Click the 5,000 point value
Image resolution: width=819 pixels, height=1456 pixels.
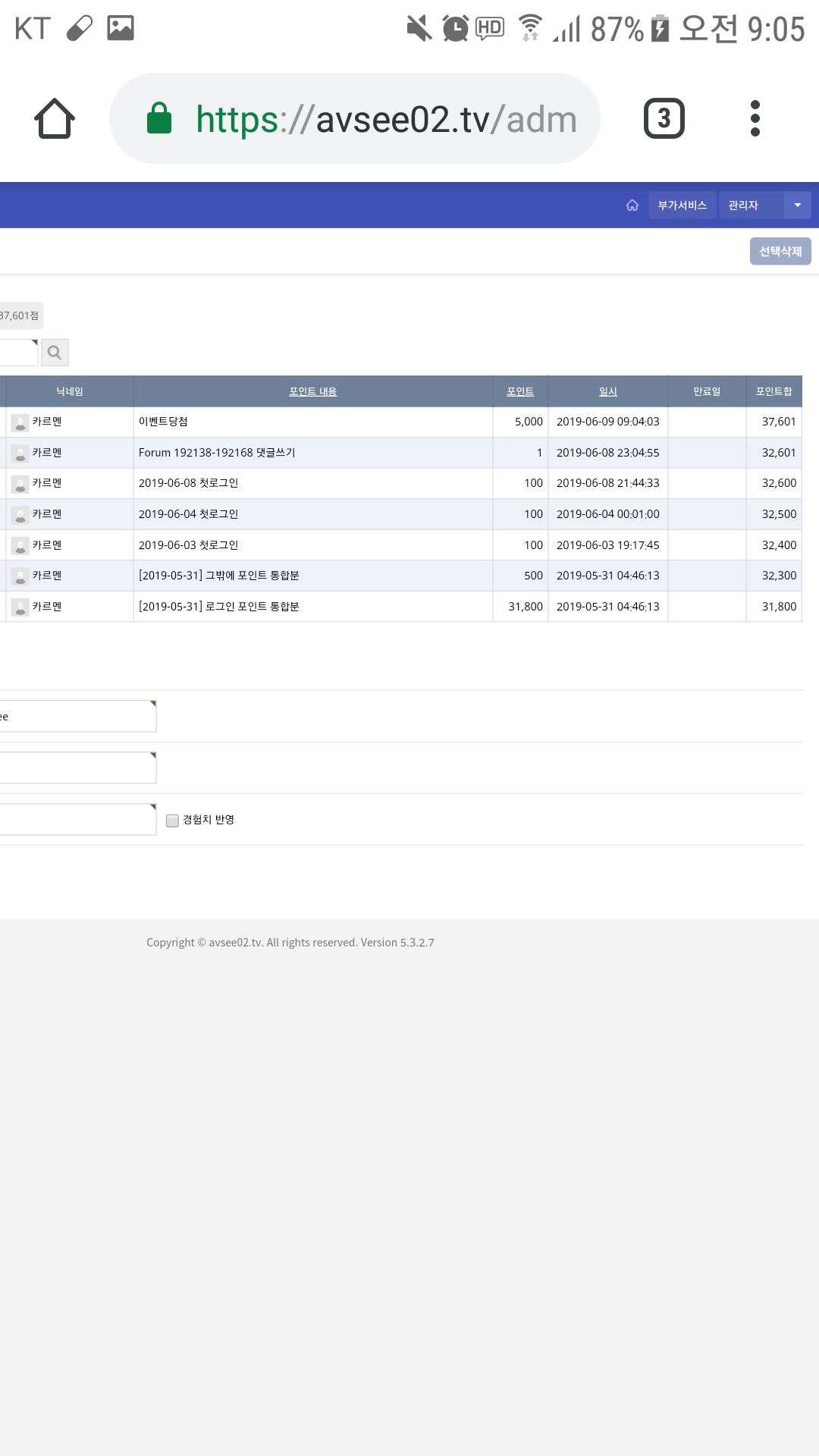click(x=529, y=422)
